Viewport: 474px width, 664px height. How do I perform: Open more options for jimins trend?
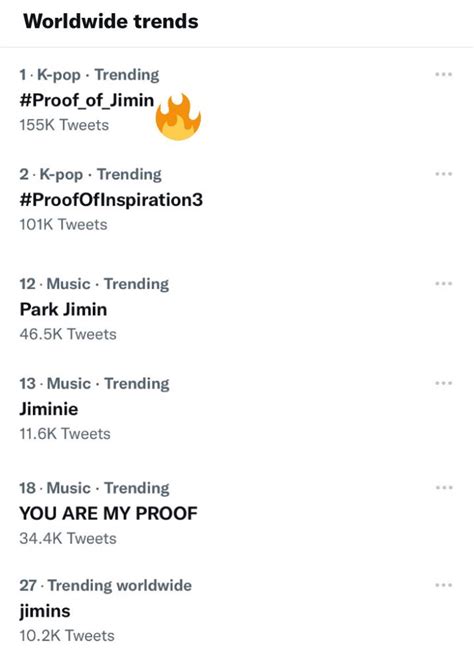[x=444, y=585]
